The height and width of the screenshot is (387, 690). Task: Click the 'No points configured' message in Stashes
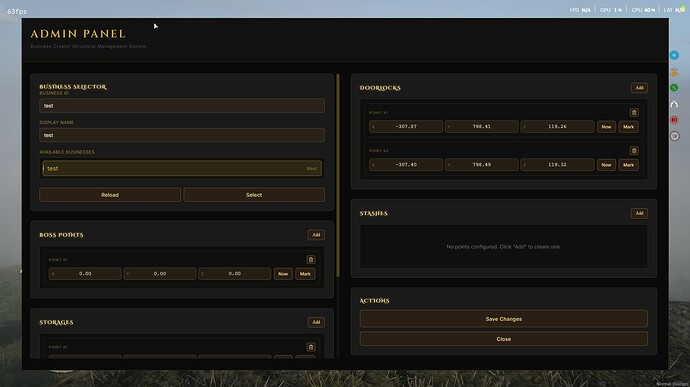(x=504, y=247)
